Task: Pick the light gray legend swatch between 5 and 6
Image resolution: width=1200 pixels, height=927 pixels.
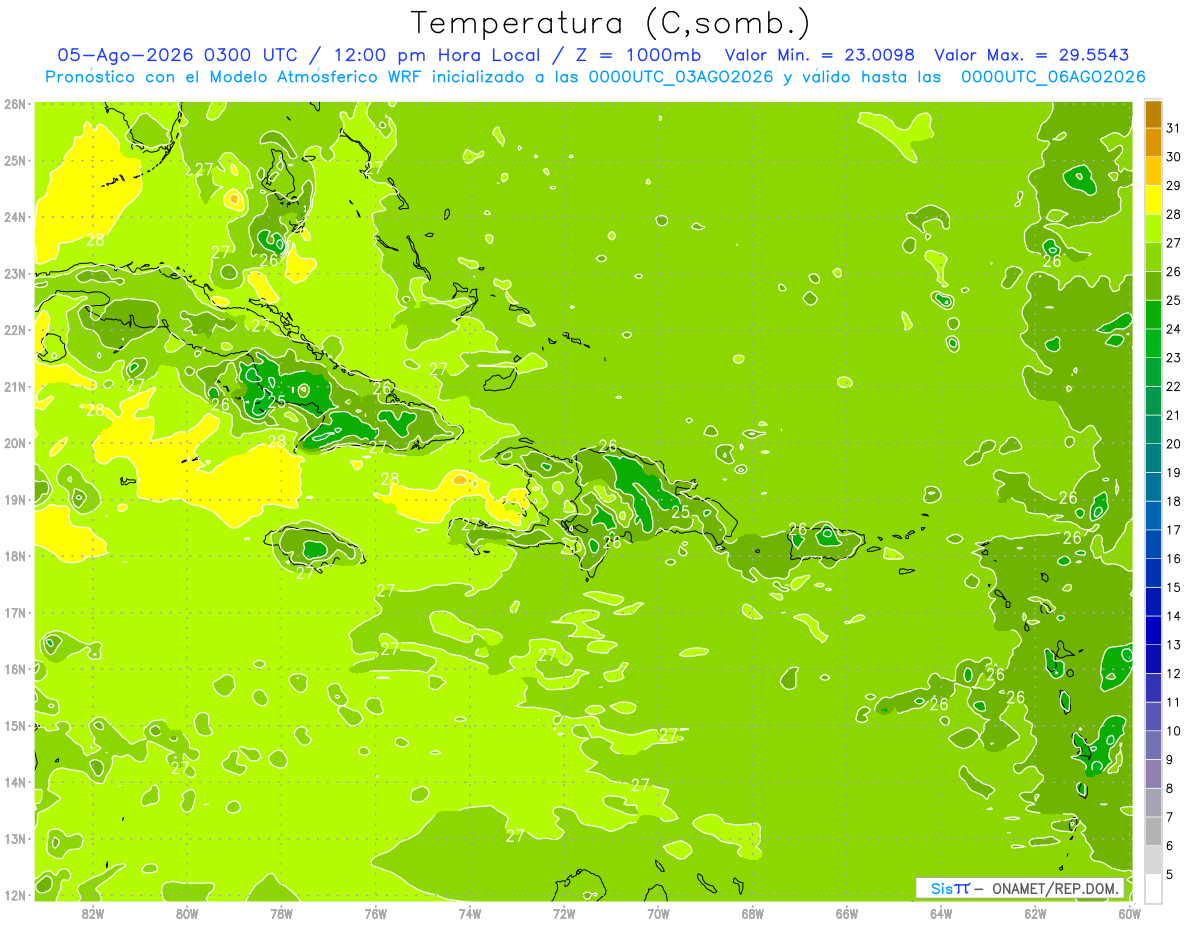Action: coord(1153,859)
